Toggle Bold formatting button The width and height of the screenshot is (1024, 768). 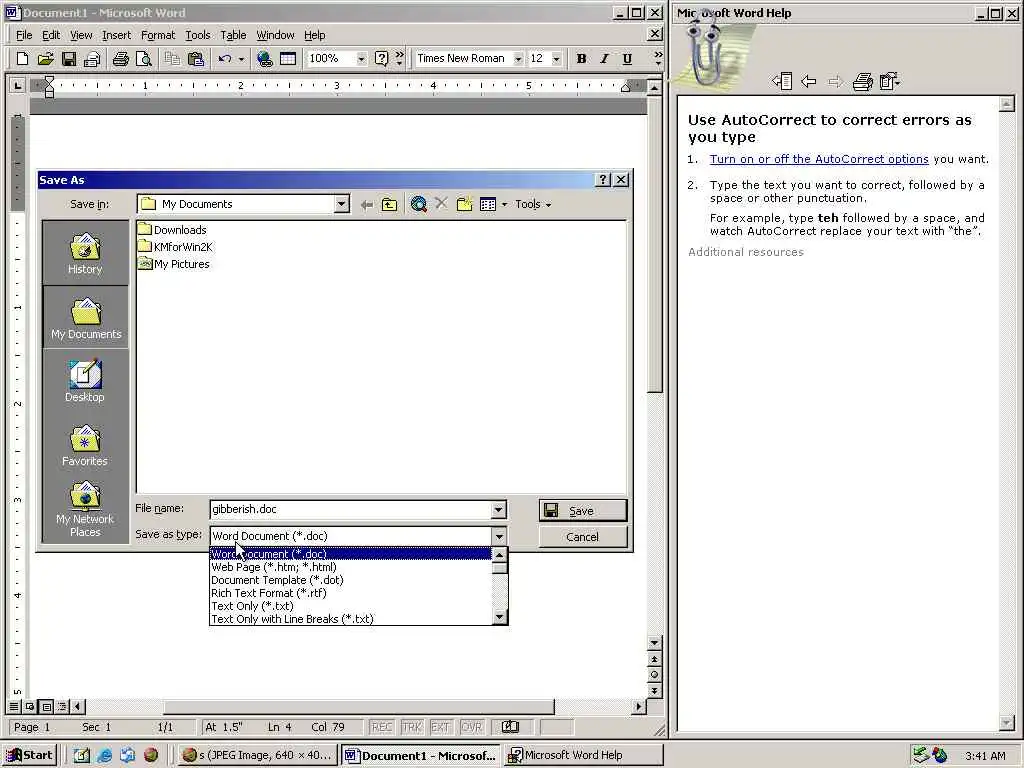click(581, 59)
